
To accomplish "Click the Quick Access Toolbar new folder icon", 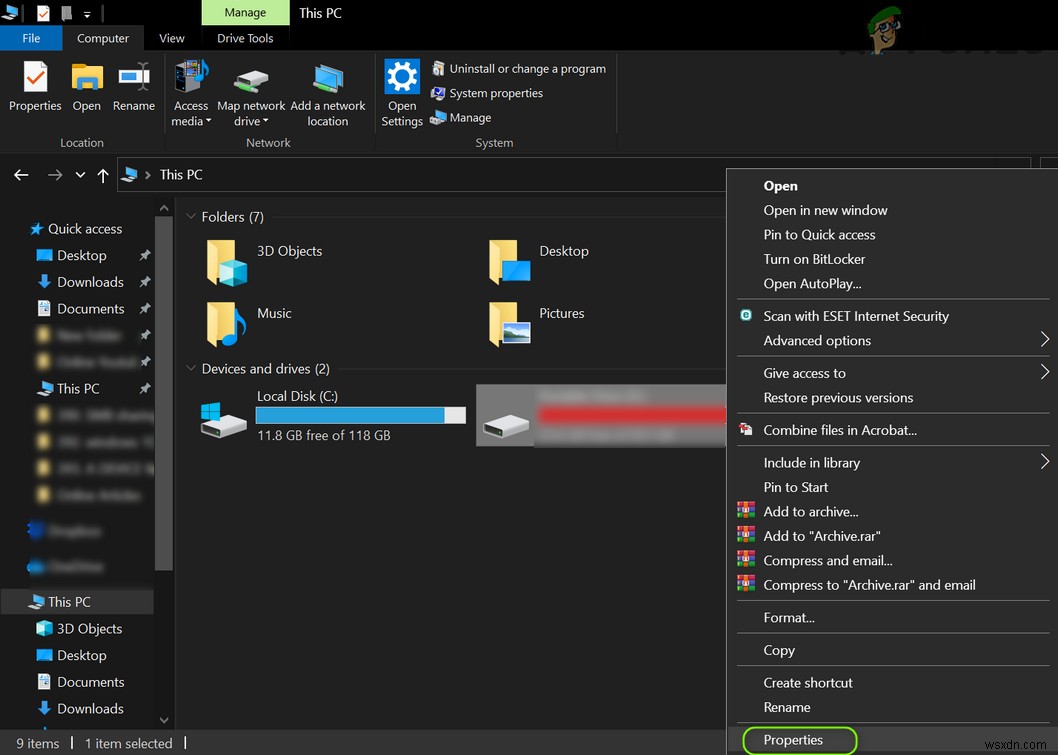I will (66, 13).
